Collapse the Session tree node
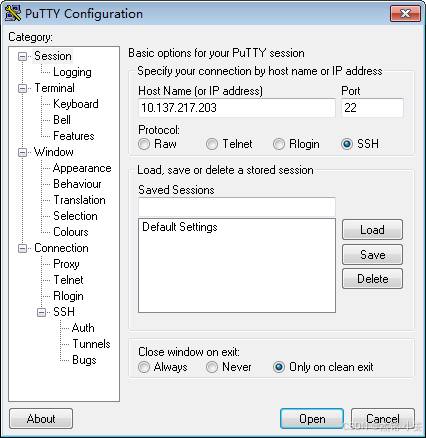 pyautogui.click(x=22, y=56)
